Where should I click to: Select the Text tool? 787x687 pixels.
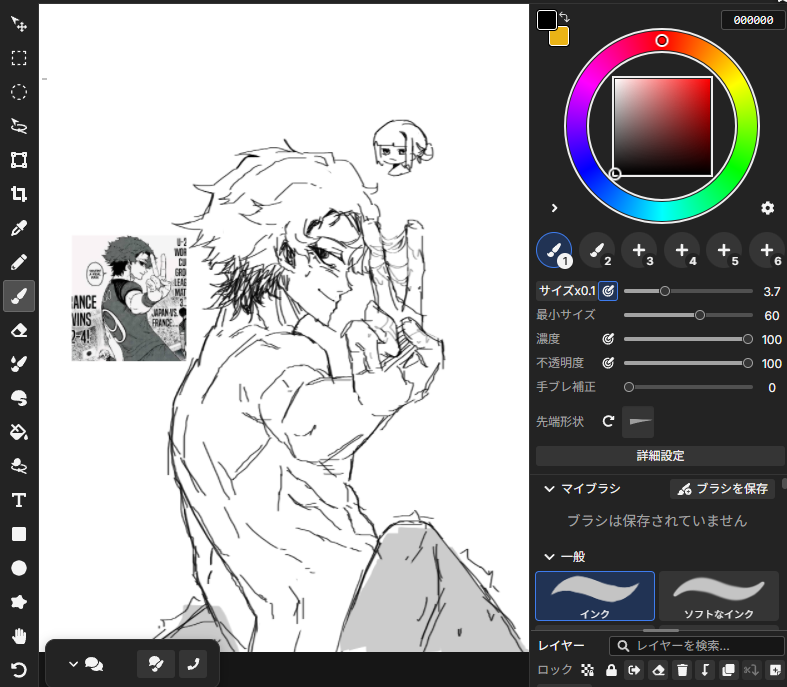pyautogui.click(x=19, y=500)
